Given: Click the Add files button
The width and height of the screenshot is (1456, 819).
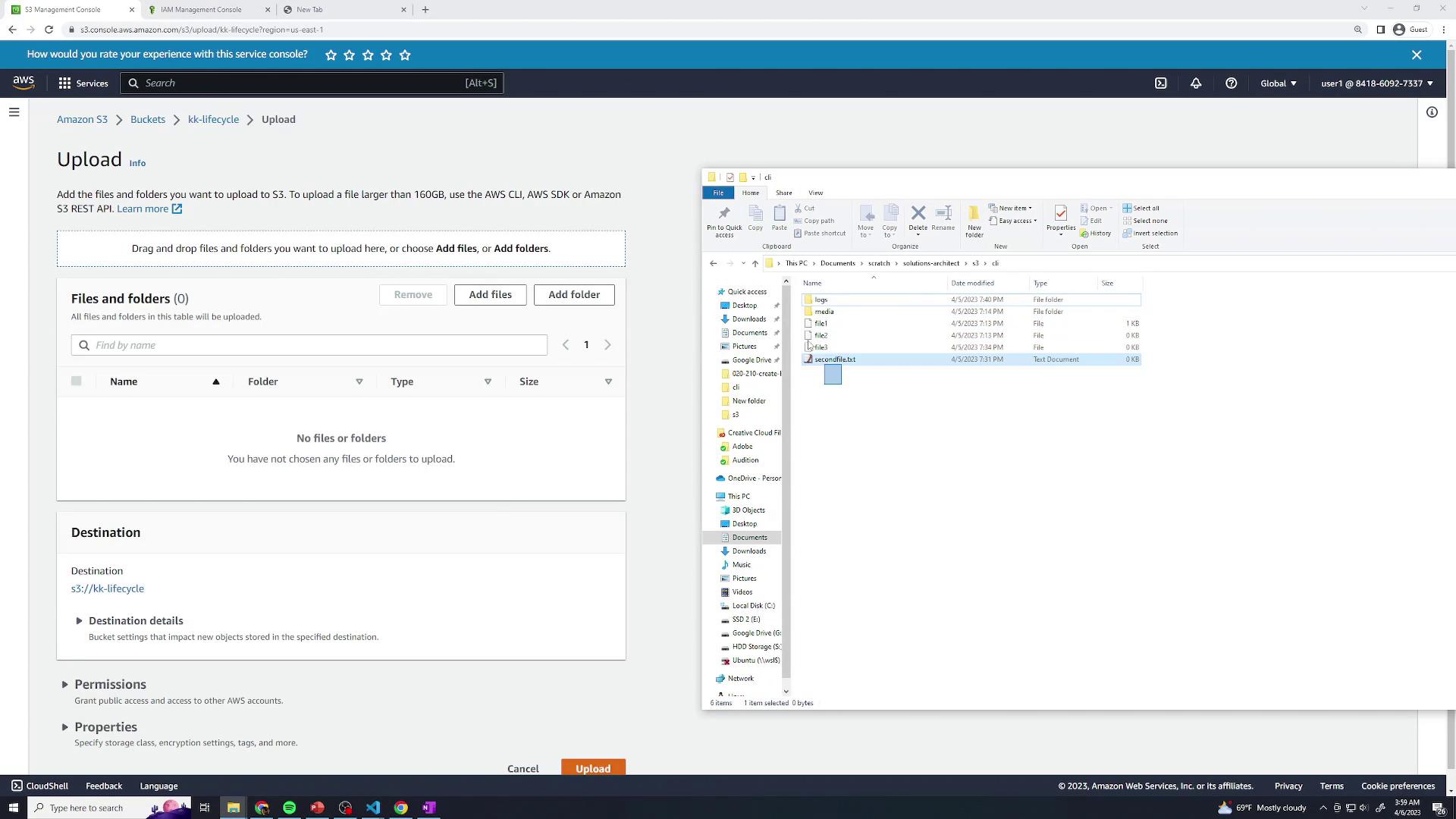Looking at the screenshot, I should (490, 295).
